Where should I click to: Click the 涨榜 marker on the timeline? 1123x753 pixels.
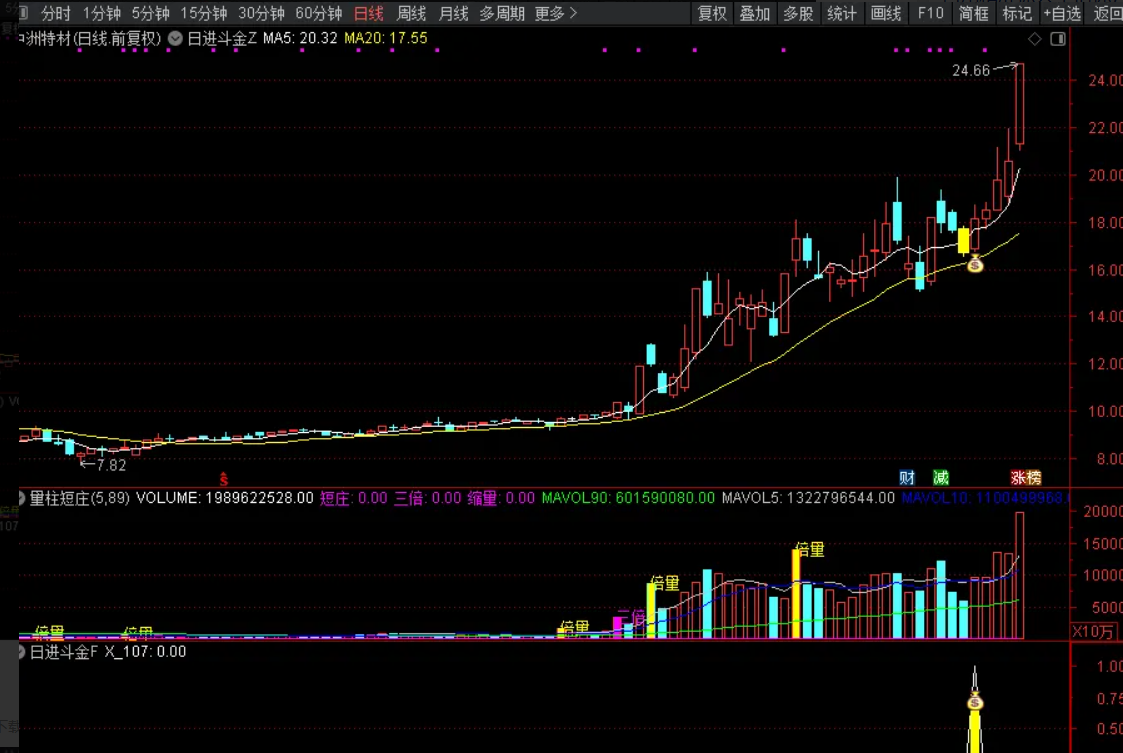coord(1025,478)
